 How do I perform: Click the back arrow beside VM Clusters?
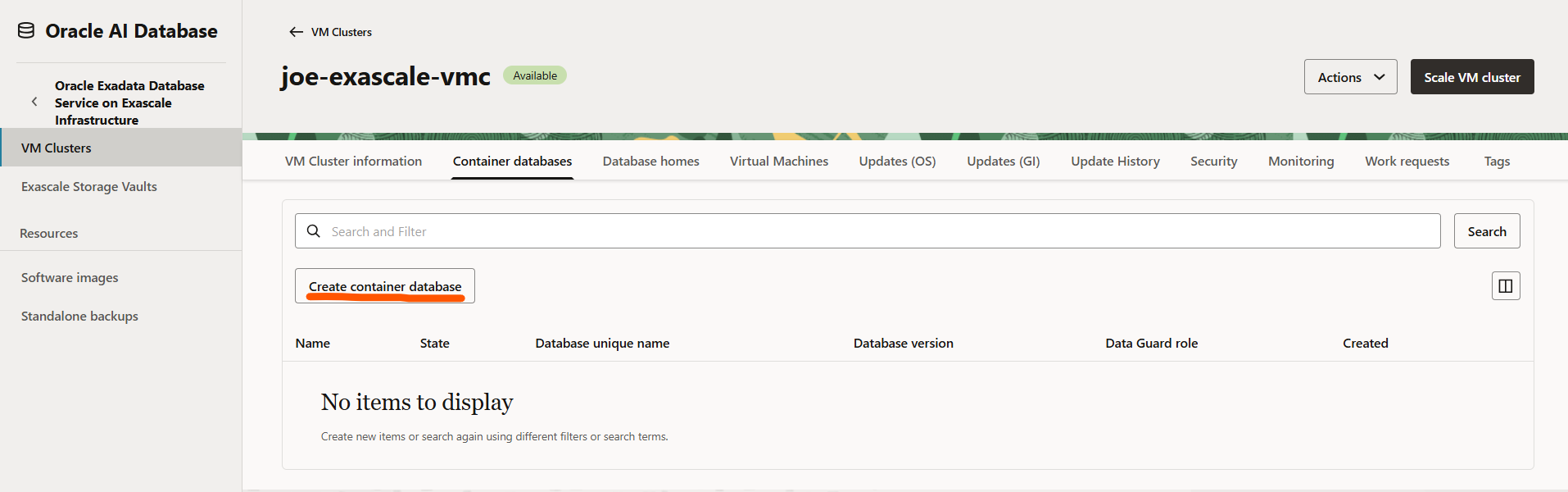click(296, 32)
